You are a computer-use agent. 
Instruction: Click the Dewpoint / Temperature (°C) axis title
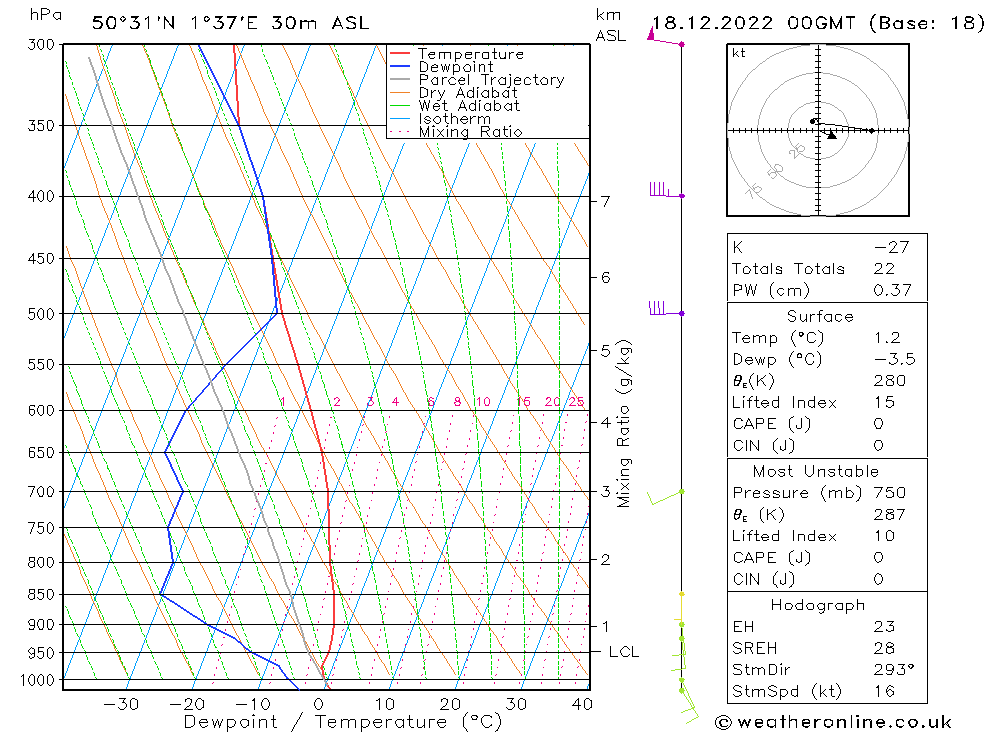tap(343, 722)
